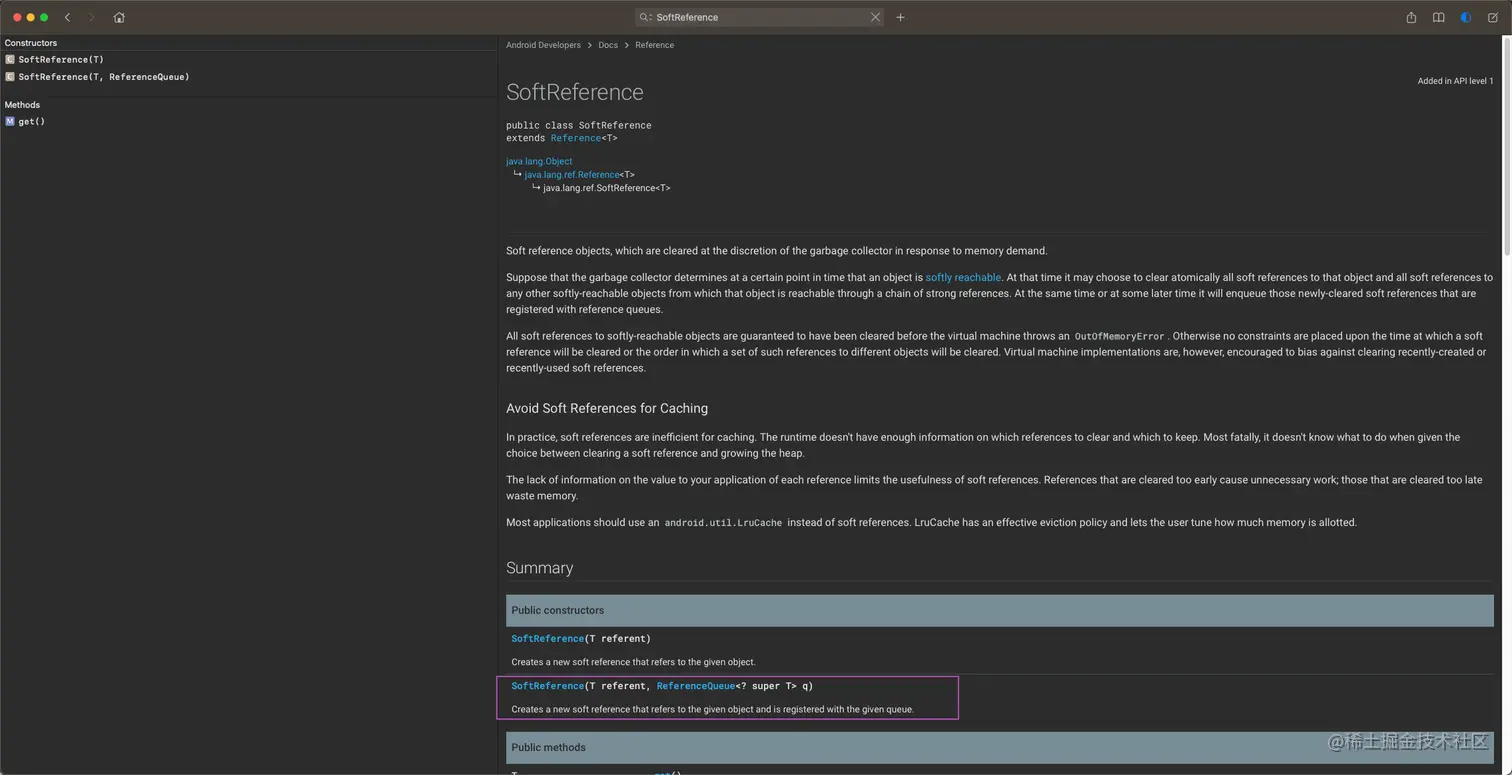The image size is (1512, 775).
Task: Click the Summary heading
Action: click(539, 568)
